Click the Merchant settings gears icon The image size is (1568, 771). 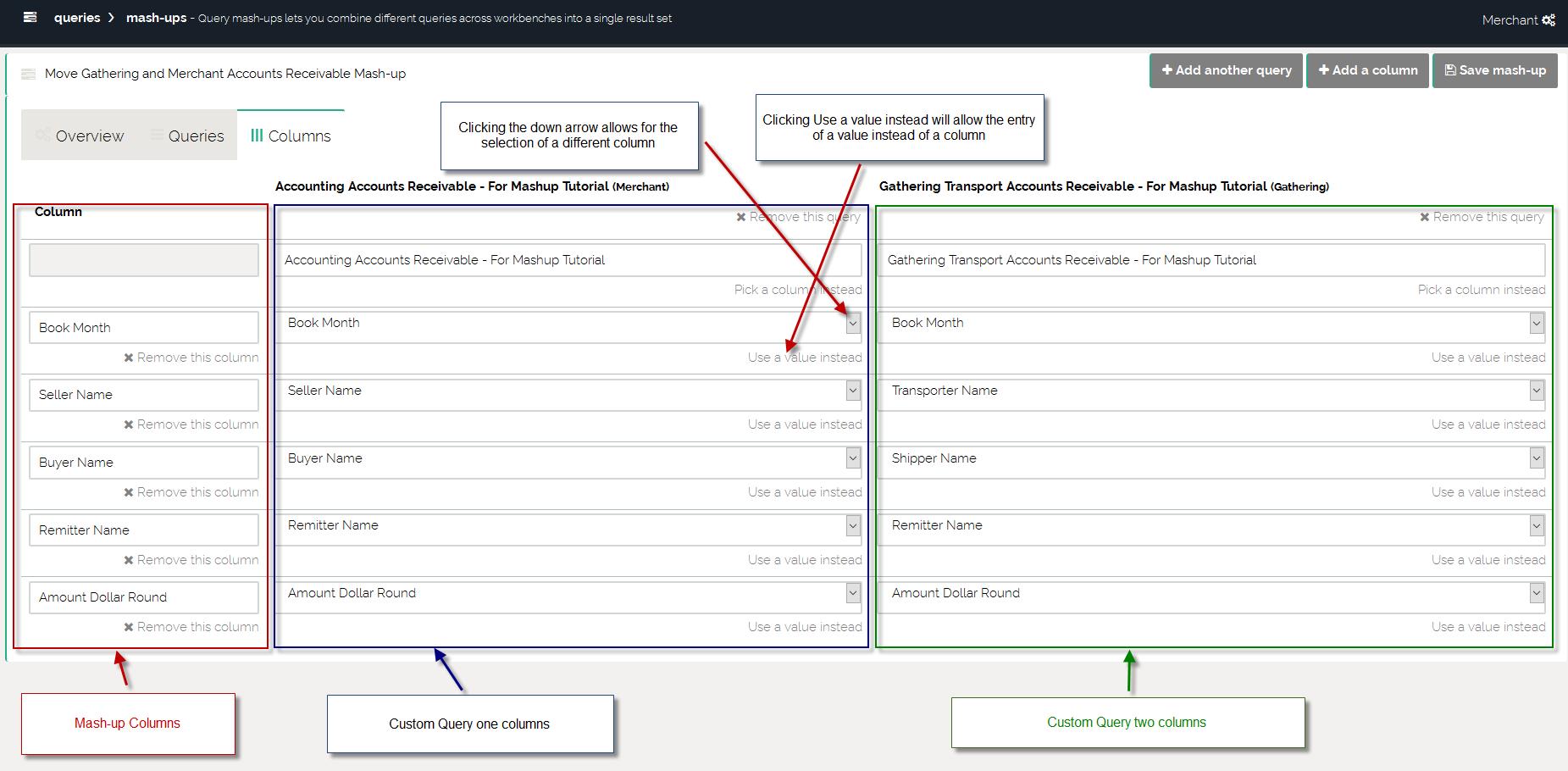[1549, 20]
